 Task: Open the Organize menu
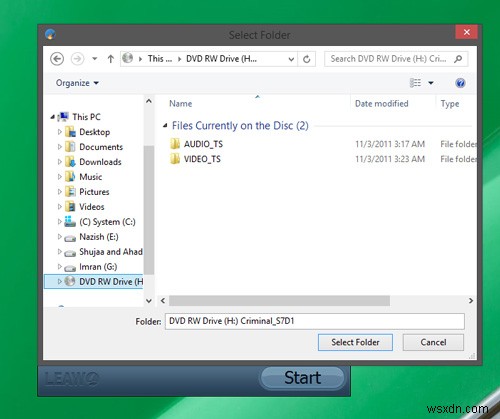(77, 83)
